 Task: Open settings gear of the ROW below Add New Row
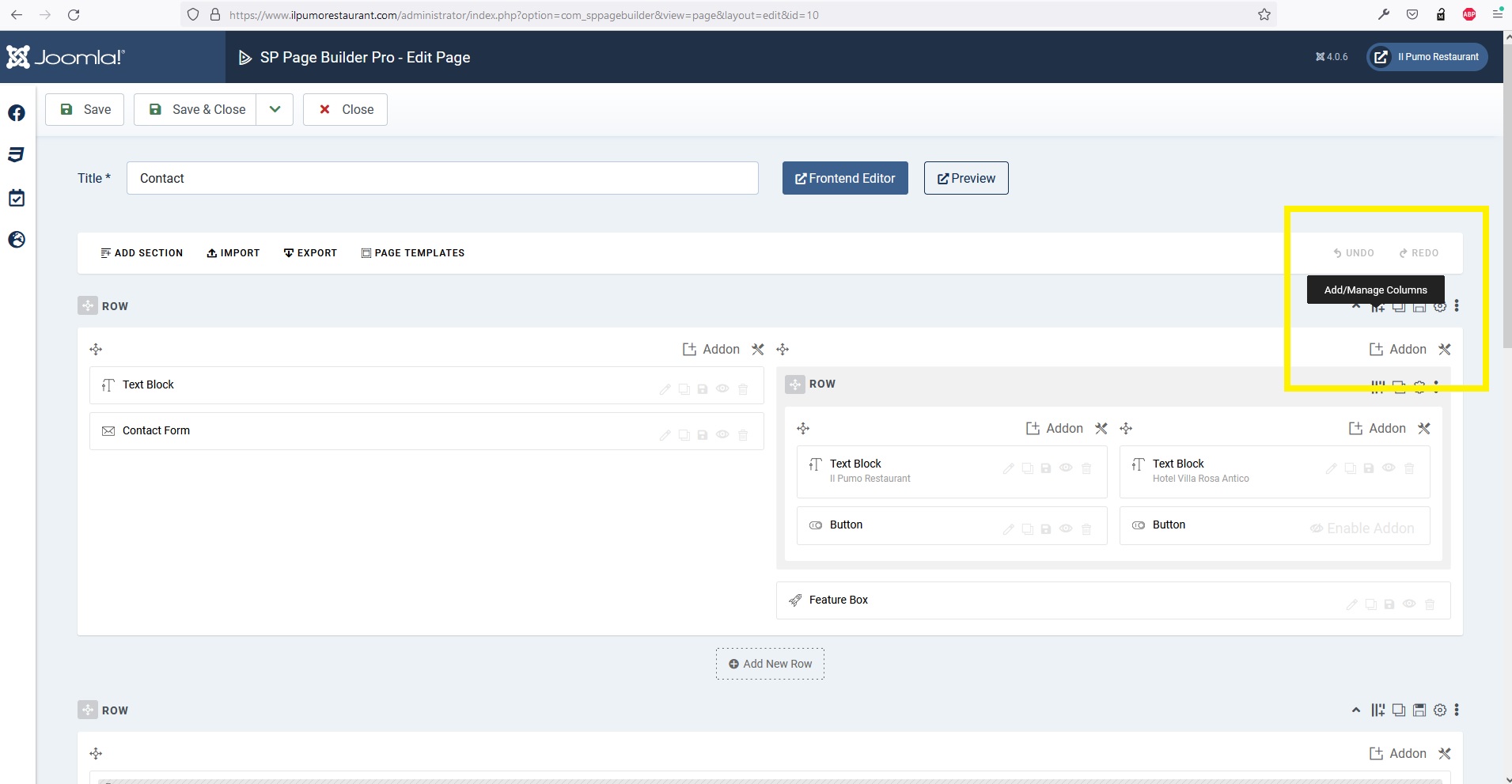click(1440, 710)
